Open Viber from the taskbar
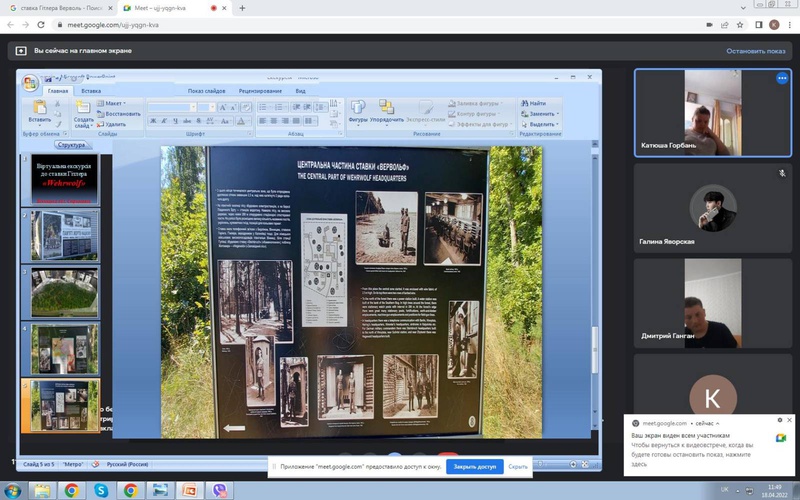800x500 pixels. (x=219, y=490)
